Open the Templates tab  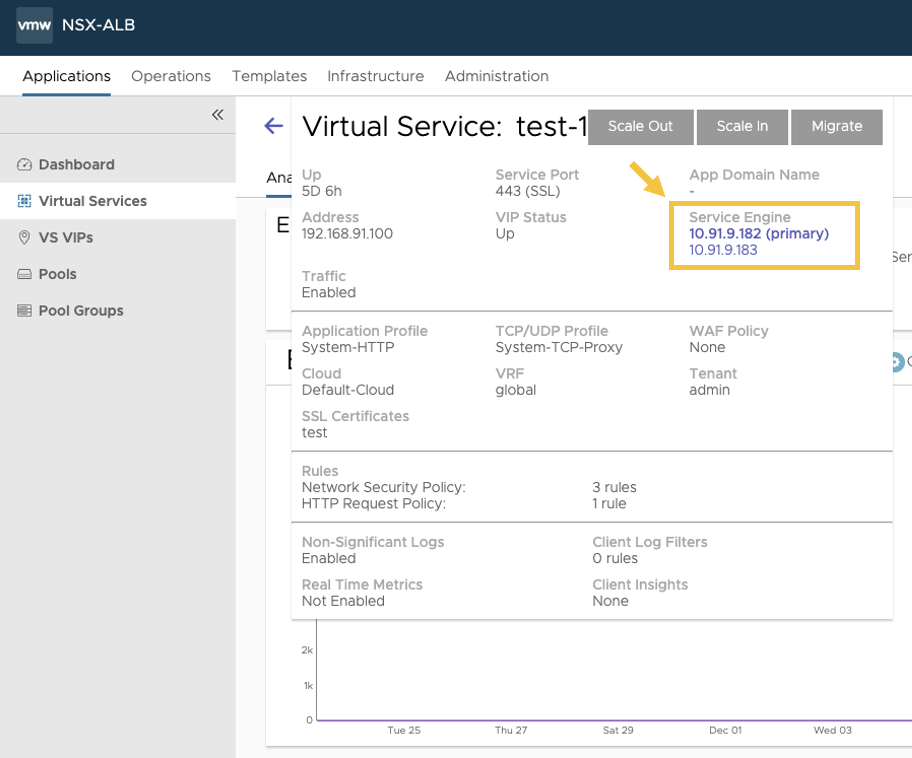coord(269,76)
